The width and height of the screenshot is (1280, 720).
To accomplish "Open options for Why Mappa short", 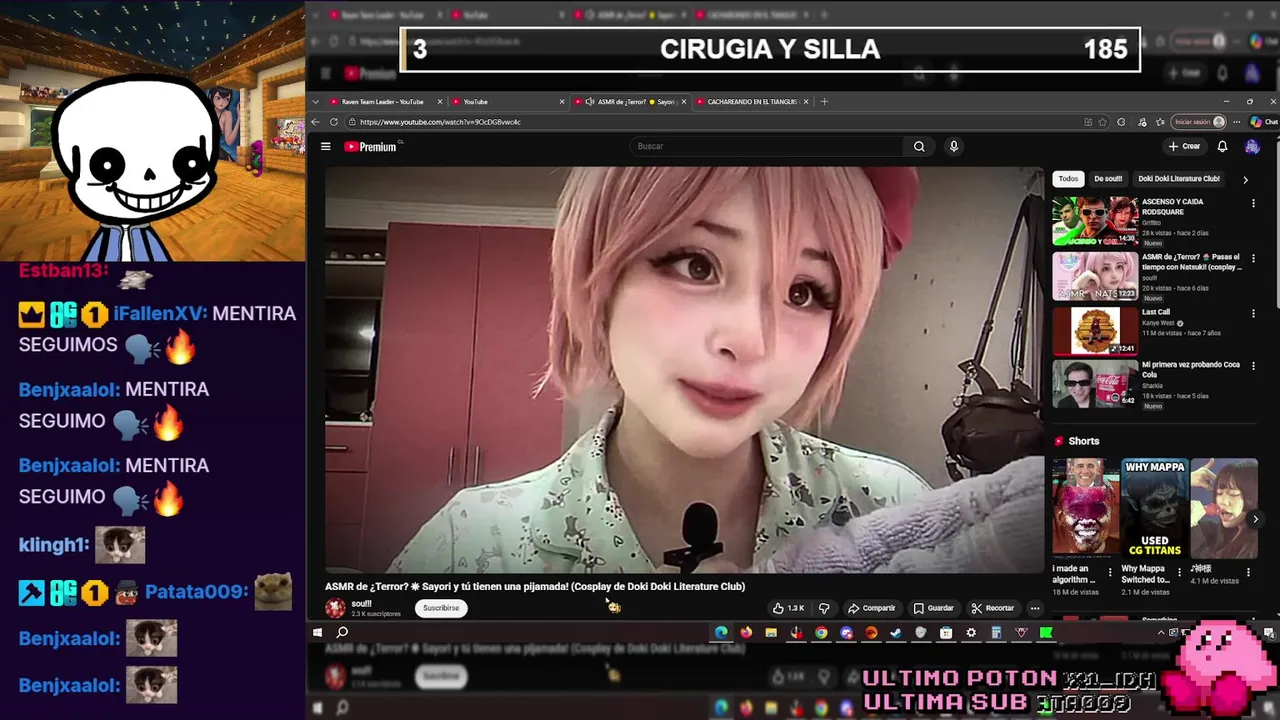I will coord(1180,572).
